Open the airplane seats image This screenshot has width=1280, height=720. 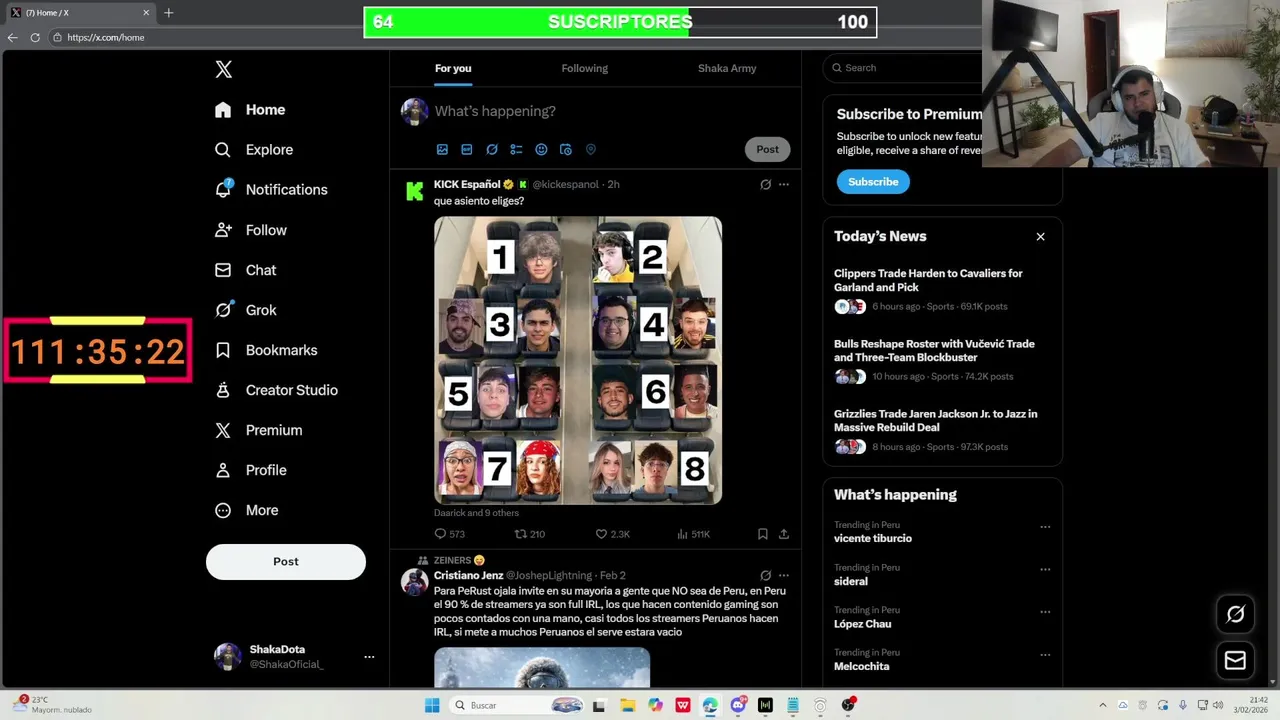click(578, 360)
